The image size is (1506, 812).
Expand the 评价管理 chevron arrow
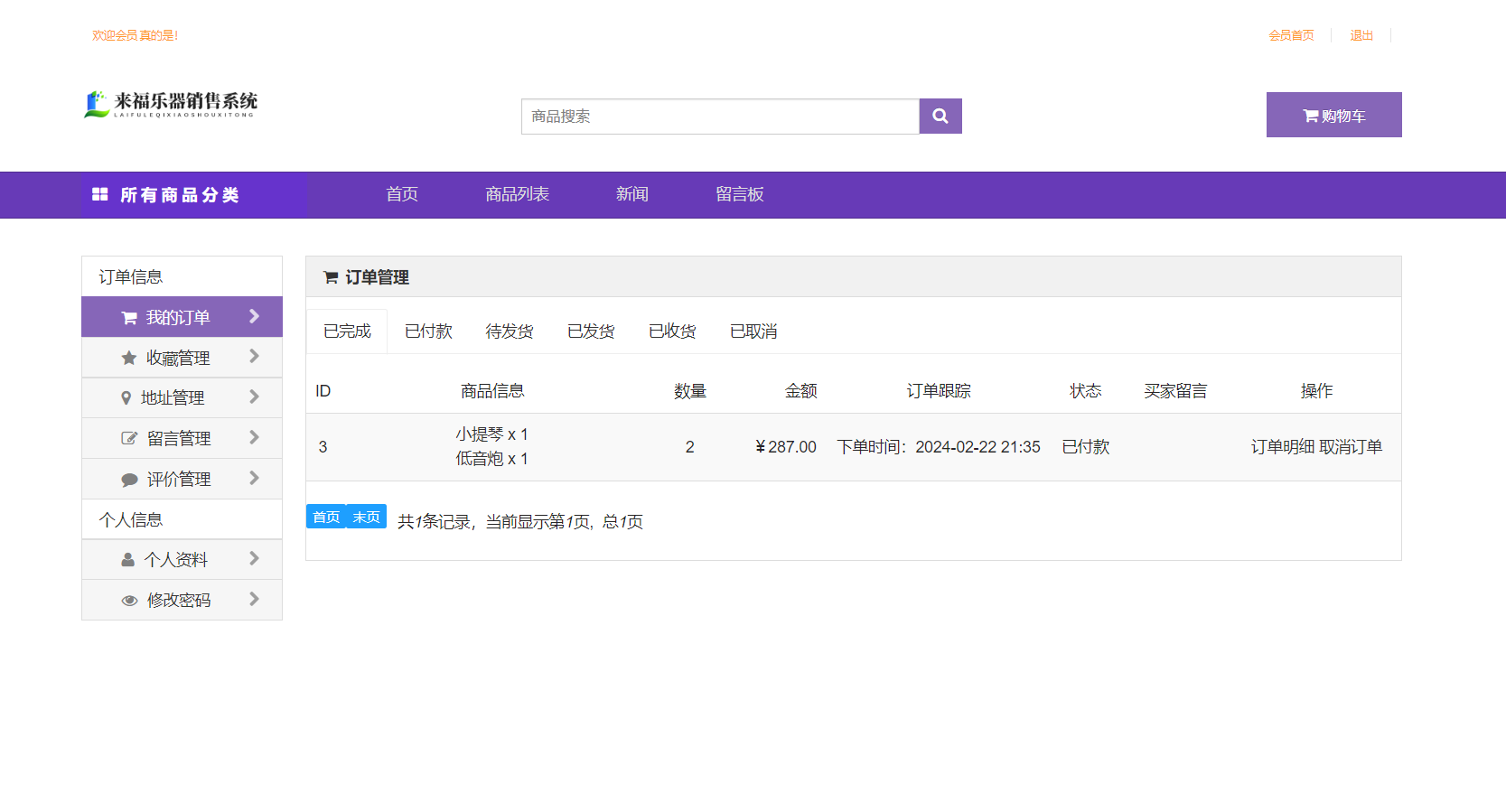(x=254, y=478)
